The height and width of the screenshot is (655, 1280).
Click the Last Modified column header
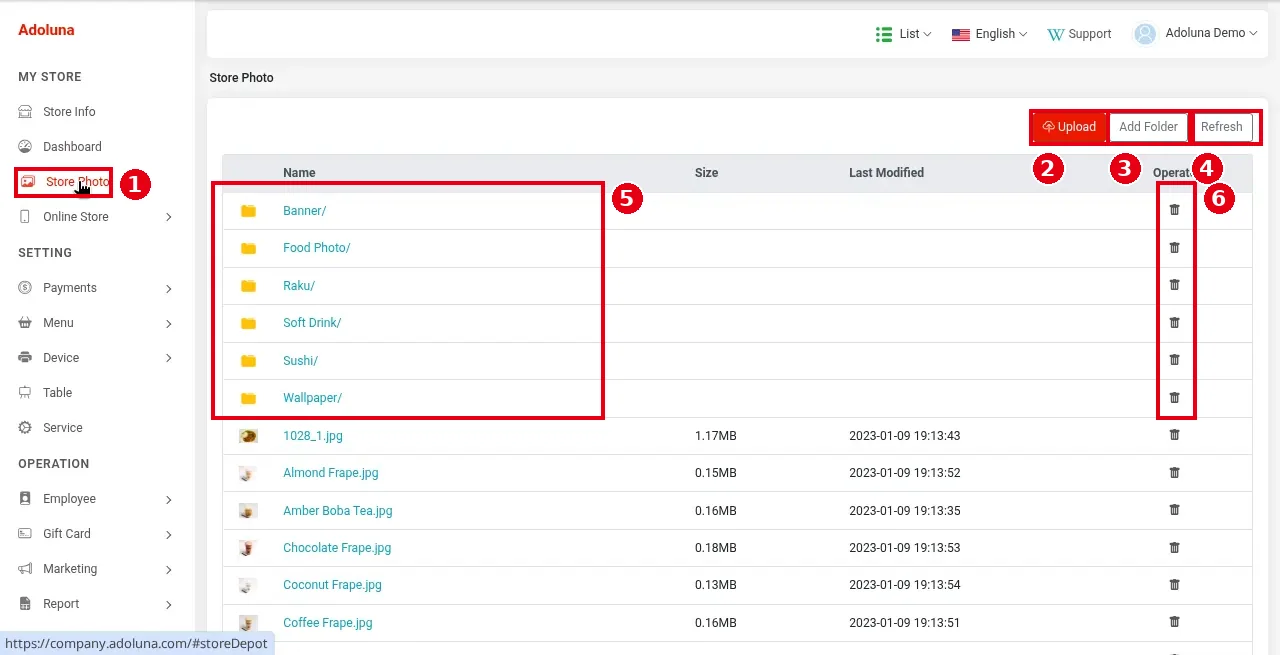[886, 173]
